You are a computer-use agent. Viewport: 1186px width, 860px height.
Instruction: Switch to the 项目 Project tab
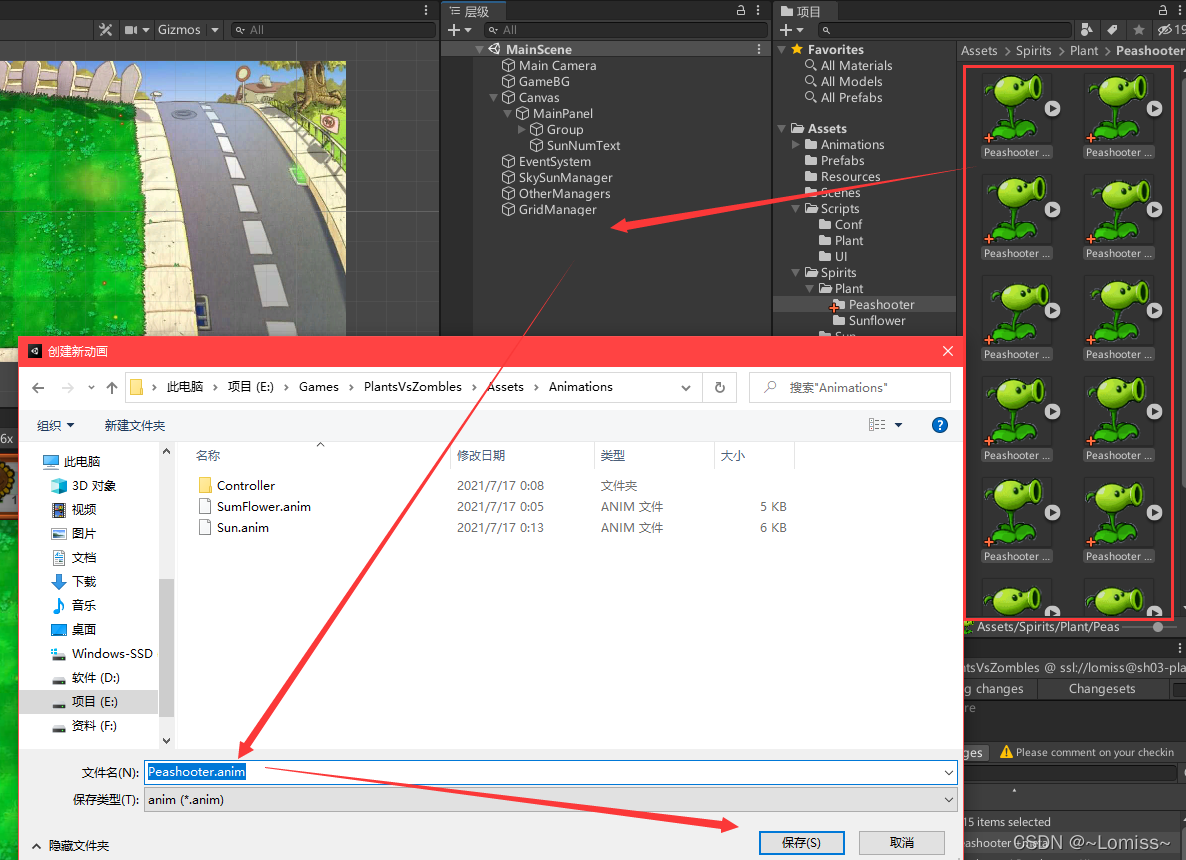point(801,11)
